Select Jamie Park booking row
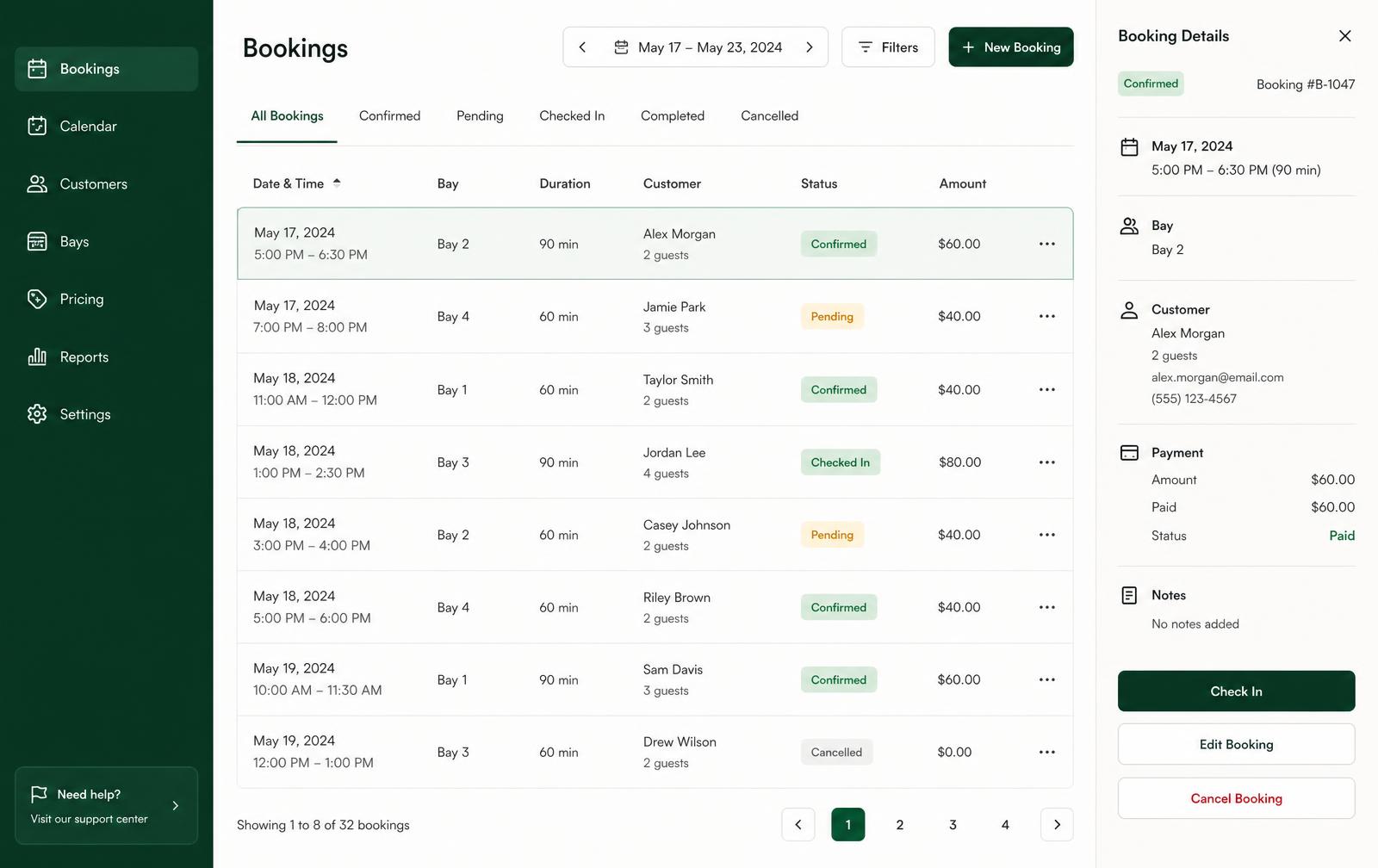The width and height of the screenshot is (1378, 868). 655,317
